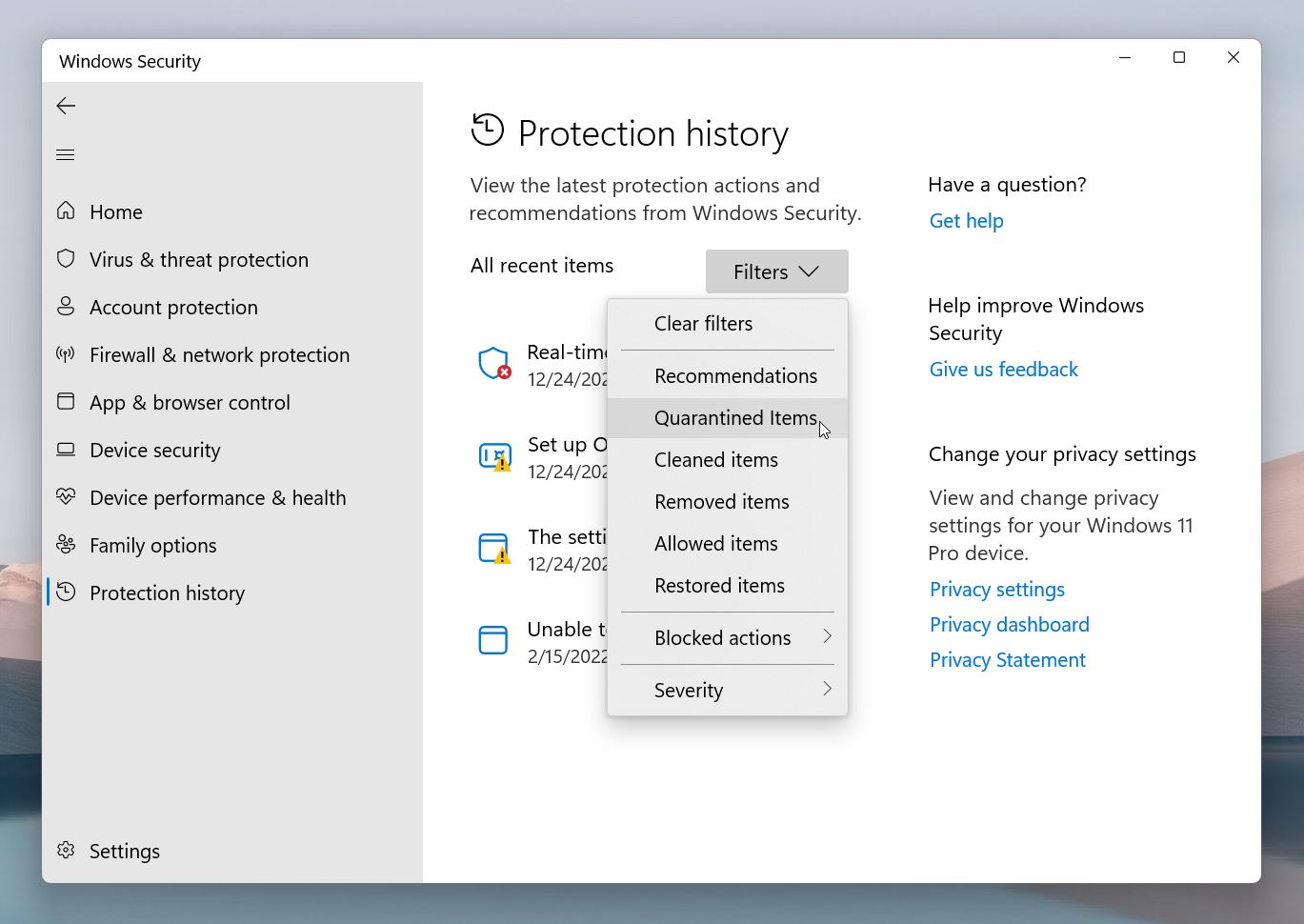Close the Windows Security window
This screenshot has width=1304, height=924.
point(1234,57)
